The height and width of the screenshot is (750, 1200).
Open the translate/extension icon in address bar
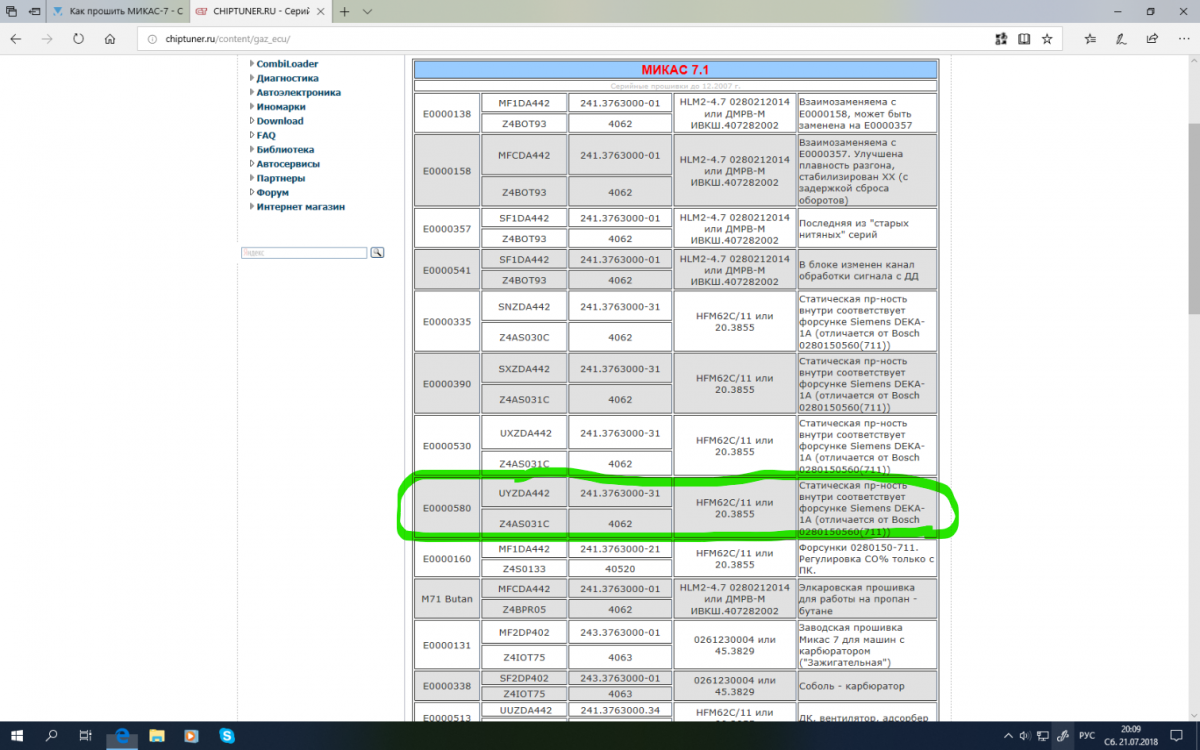click(x=1001, y=39)
